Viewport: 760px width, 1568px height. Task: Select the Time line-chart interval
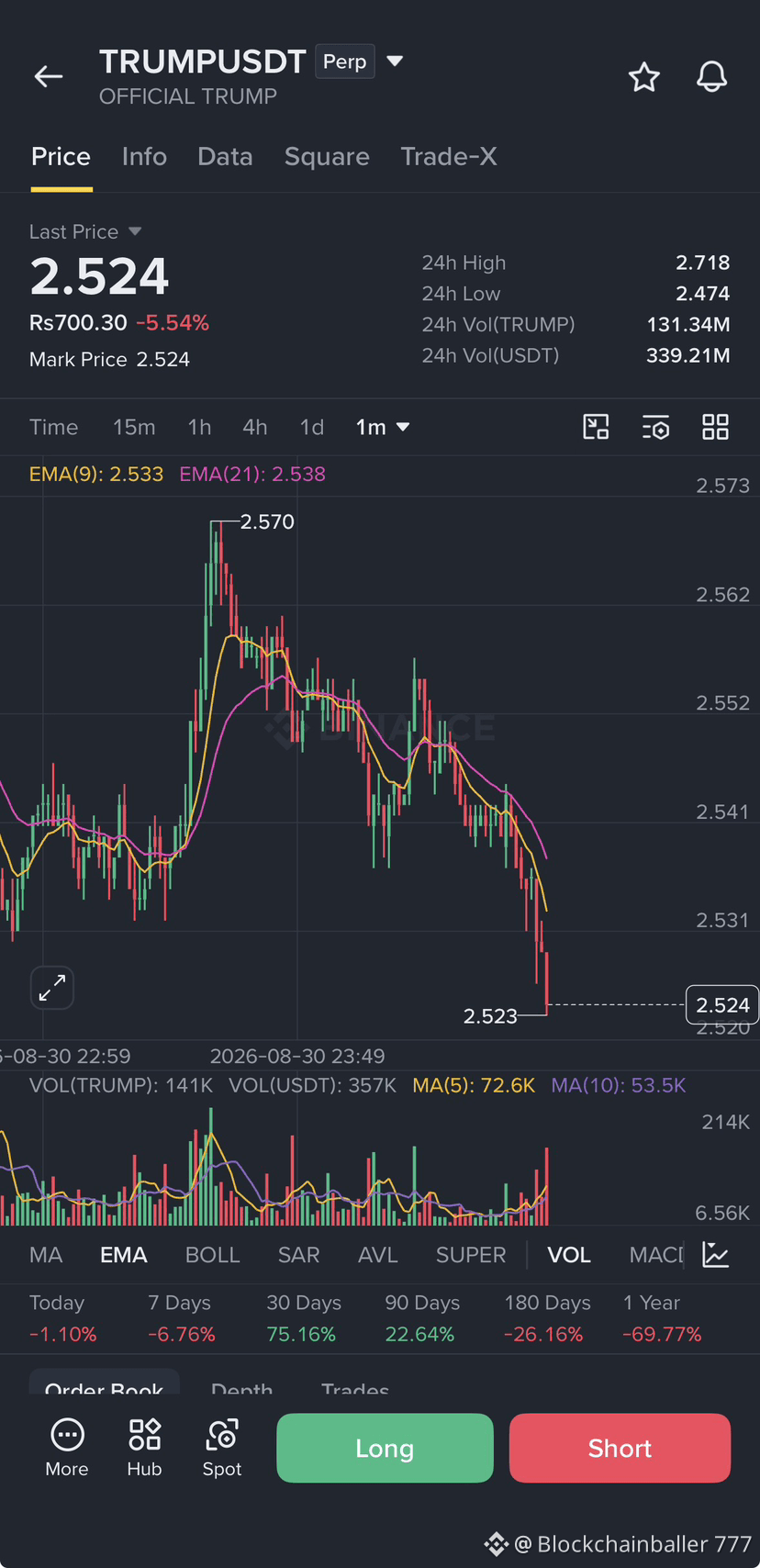(x=53, y=427)
